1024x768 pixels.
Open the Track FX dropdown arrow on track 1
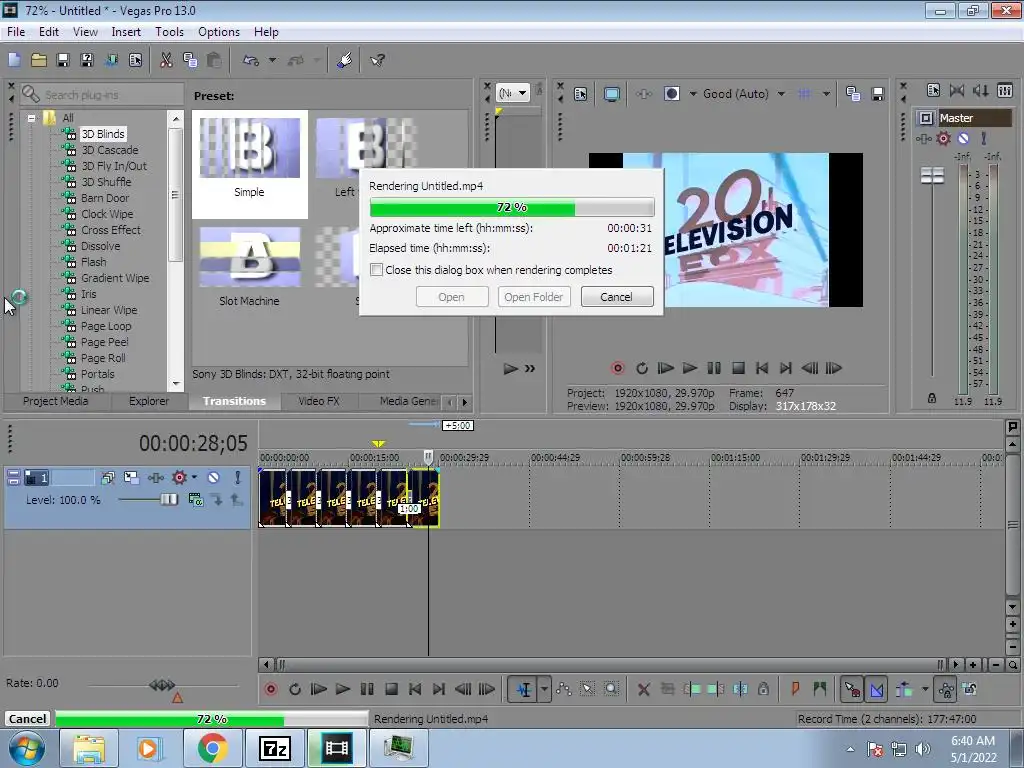[x=194, y=478]
